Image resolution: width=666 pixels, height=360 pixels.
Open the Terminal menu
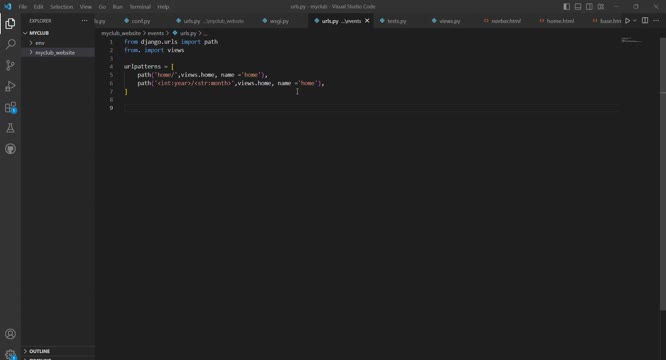point(140,6)
